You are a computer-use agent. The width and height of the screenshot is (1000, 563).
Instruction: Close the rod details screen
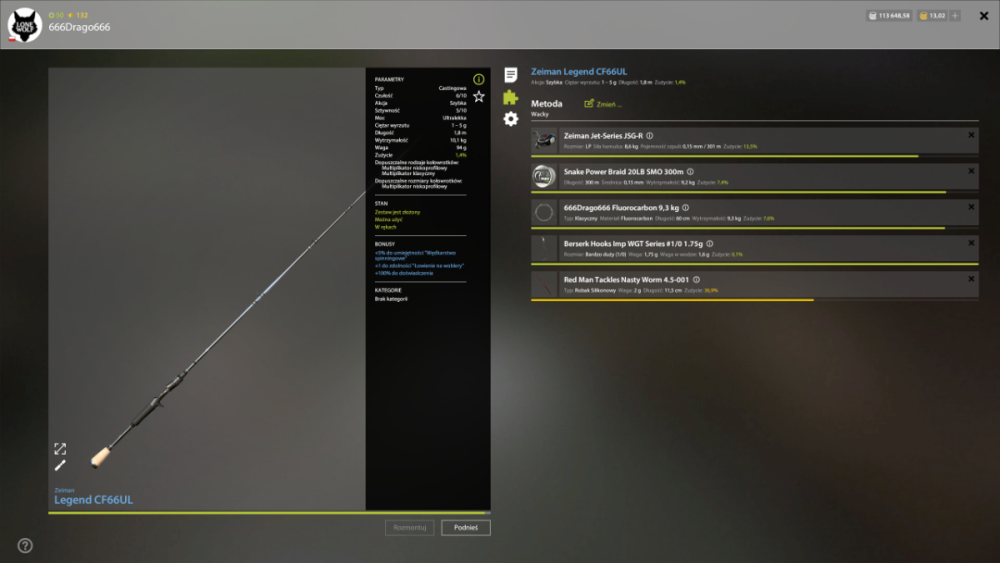(x=983, y=16)
